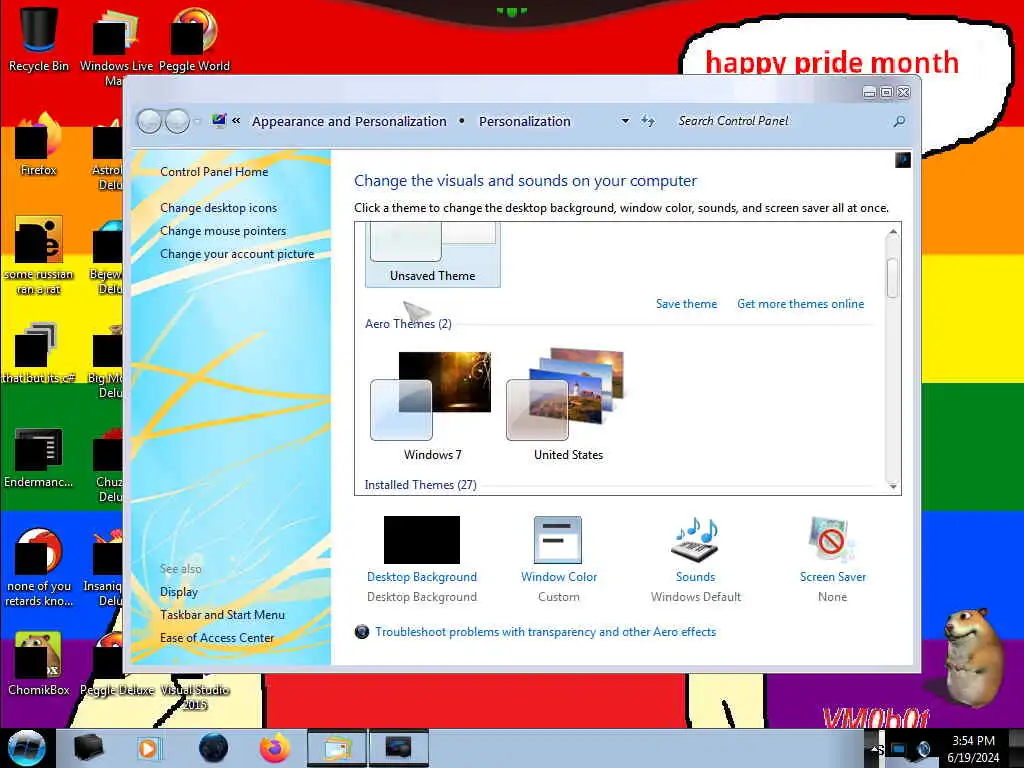Select the Unsaved Theme thumbnail
This screenshot has width=1024, height=768.
coord(432,253)
